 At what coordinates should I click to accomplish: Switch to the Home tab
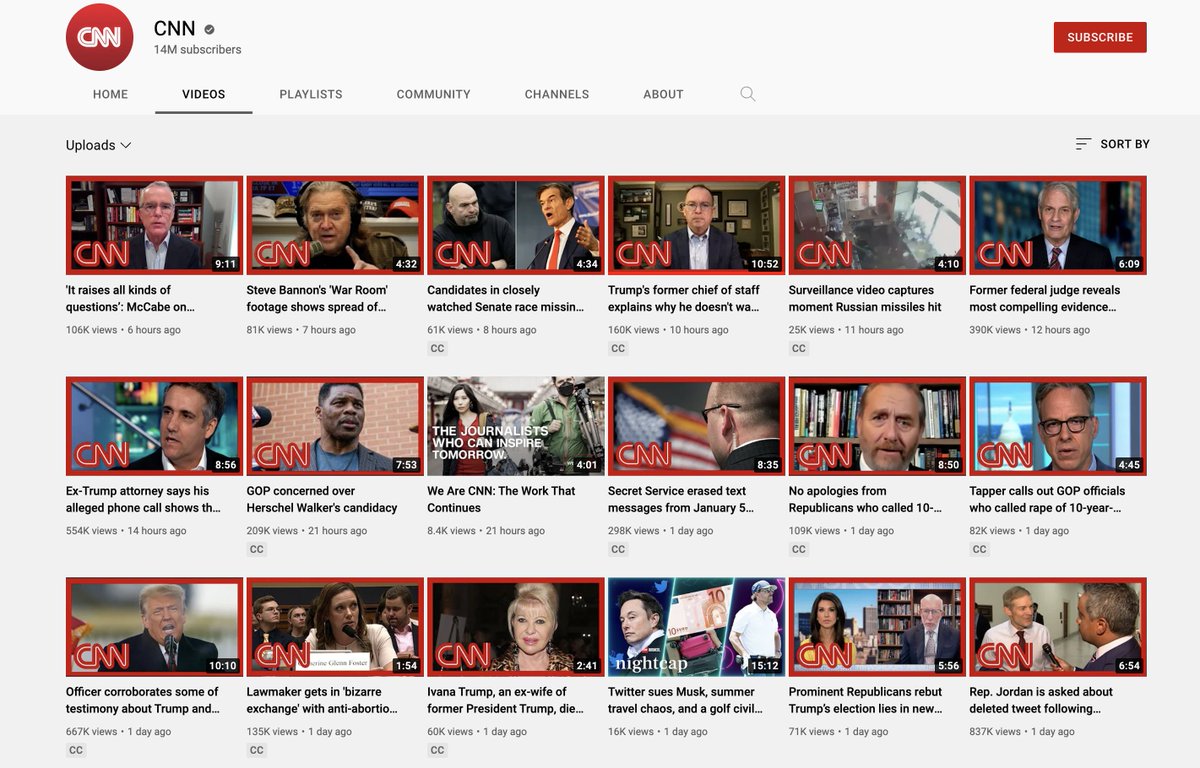(110, 94)
